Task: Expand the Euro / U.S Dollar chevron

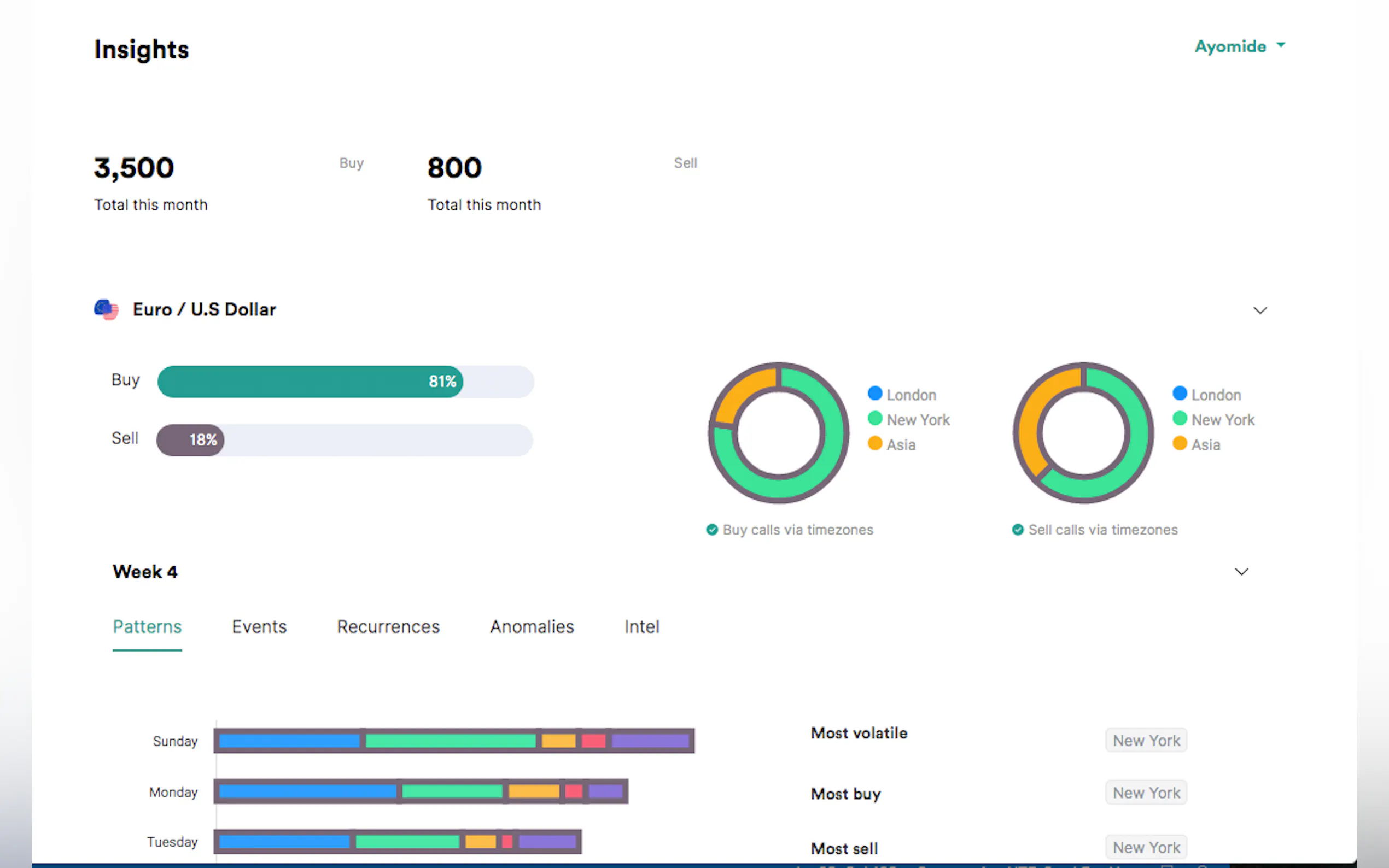Action: [1260, 310]
